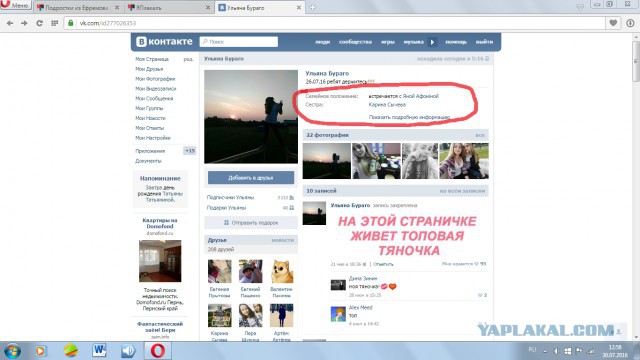Open Мои Друзья in sidebar
Image resolution: width=640 pixels, height=360 pixels.
pos(149,69)
